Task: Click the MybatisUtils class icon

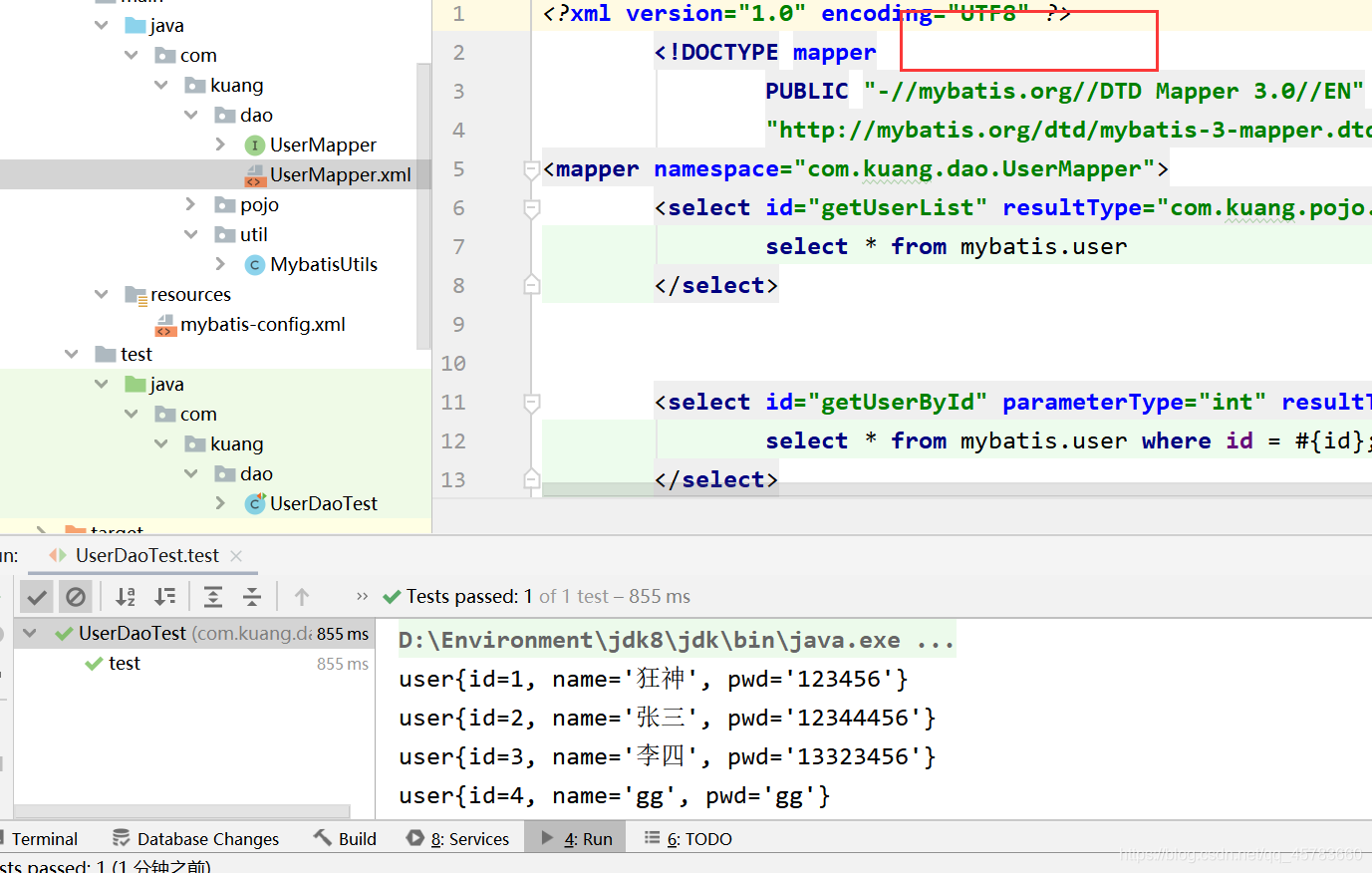Action: click(254, 265)
